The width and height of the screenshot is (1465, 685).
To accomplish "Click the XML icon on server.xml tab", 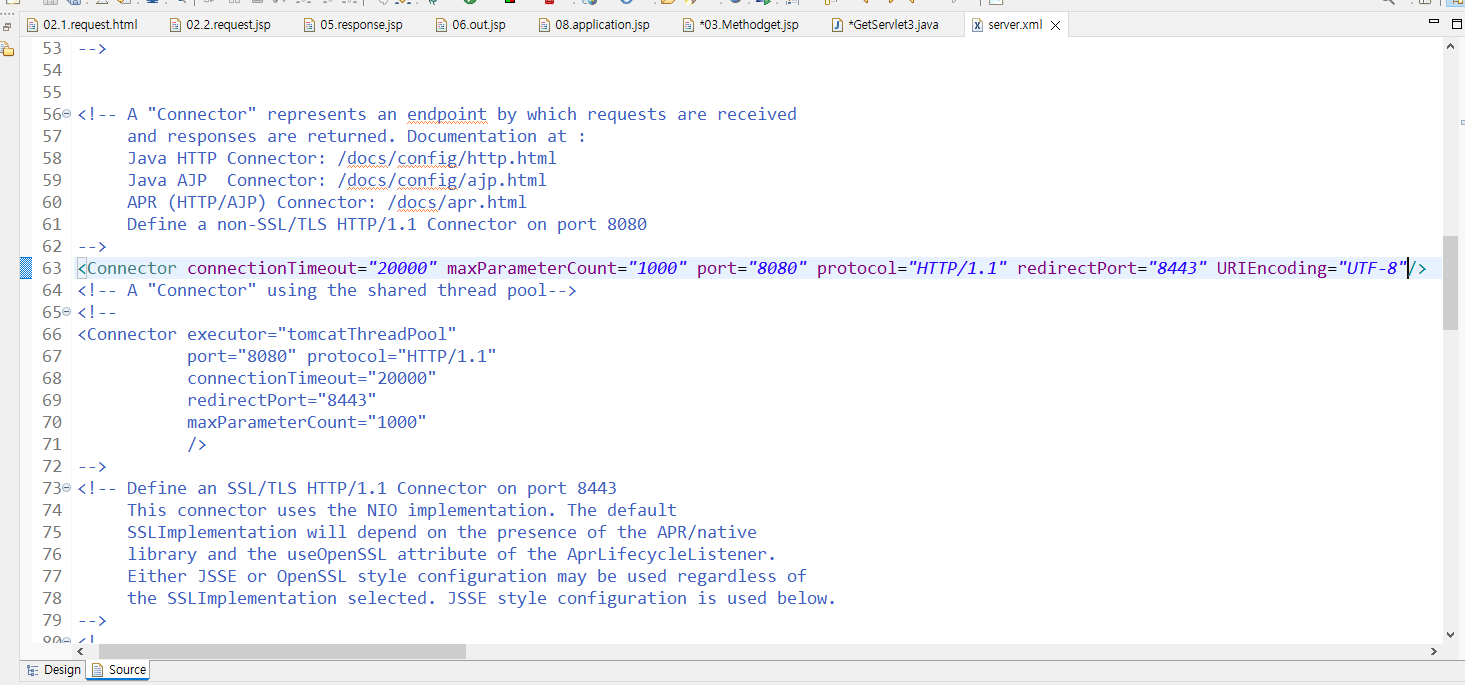I will [977, 24].
